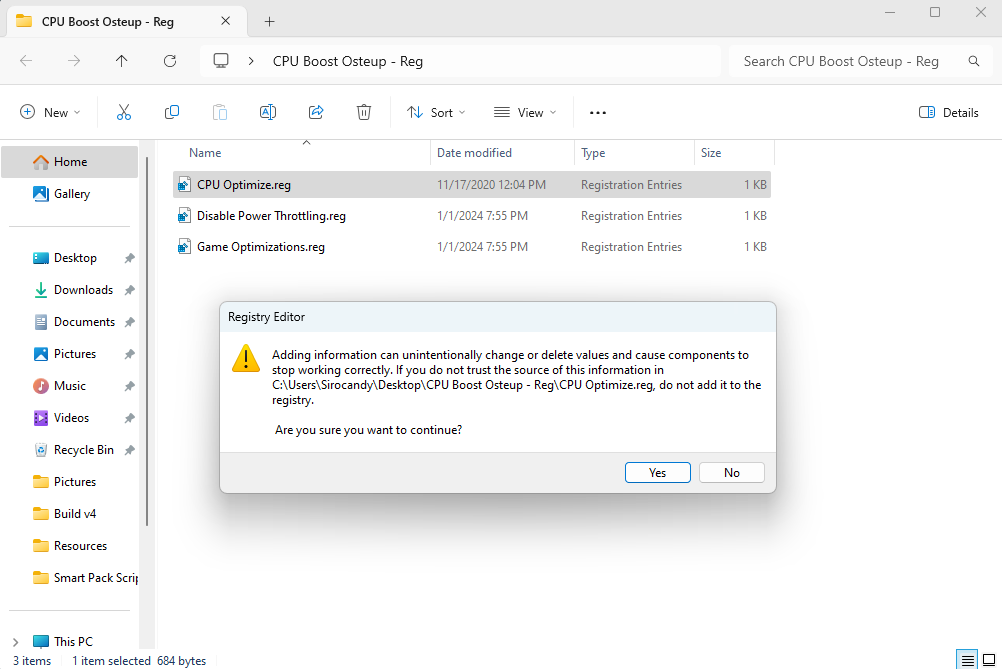Open the See more ellipsis menu
This screenshot has height=669, width=1002.
(598, 113)
